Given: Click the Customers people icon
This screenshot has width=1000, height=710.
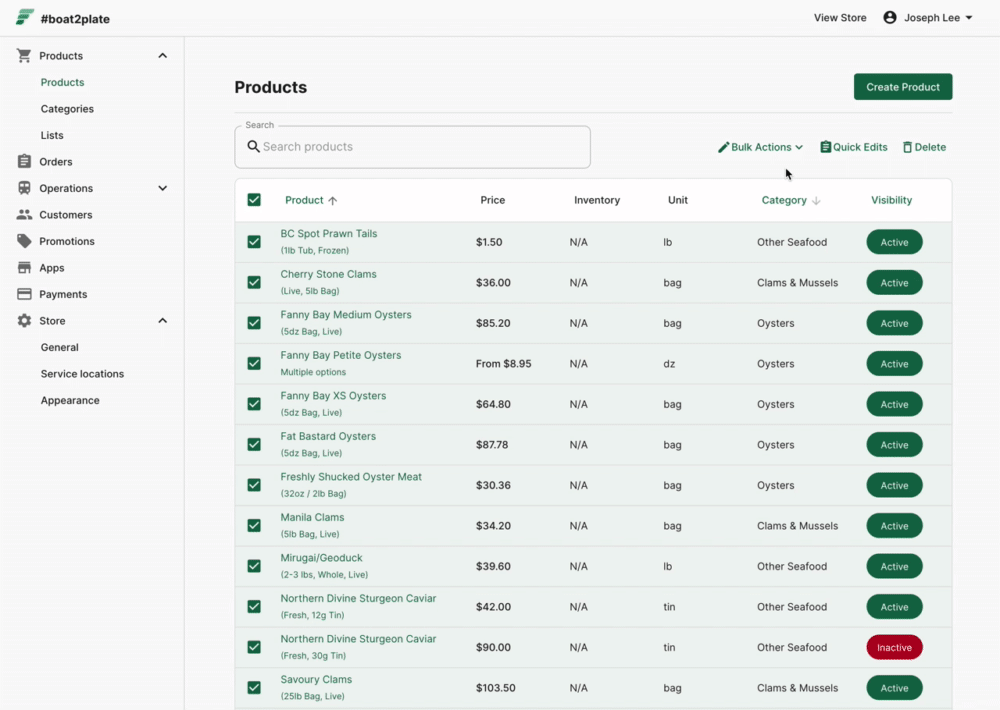Looking at the screenshot, I should pyautogui.click(x=24, y=214).
